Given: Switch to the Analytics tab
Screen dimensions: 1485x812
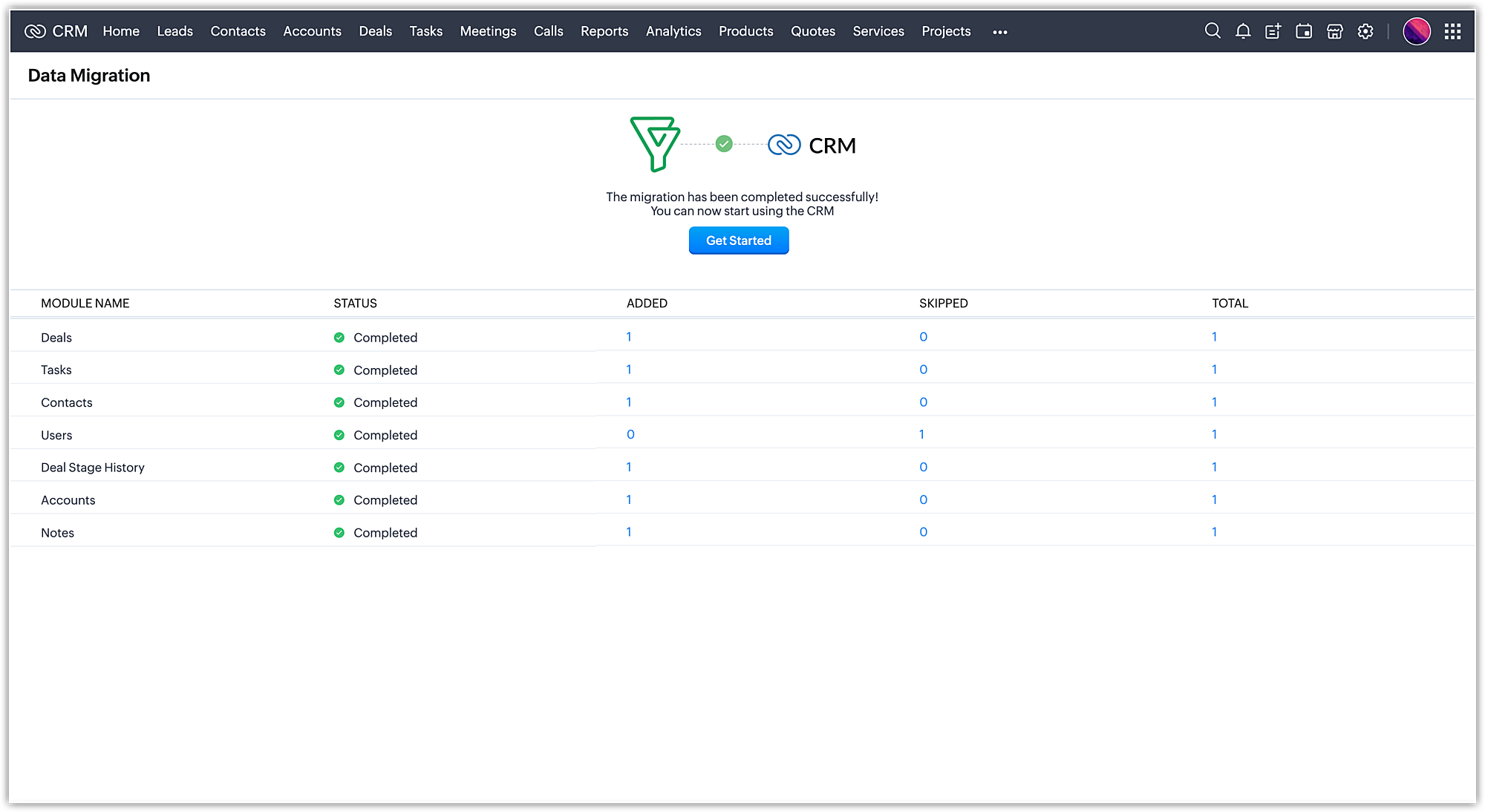Looking at the screenshot, I should click(673, 31).
